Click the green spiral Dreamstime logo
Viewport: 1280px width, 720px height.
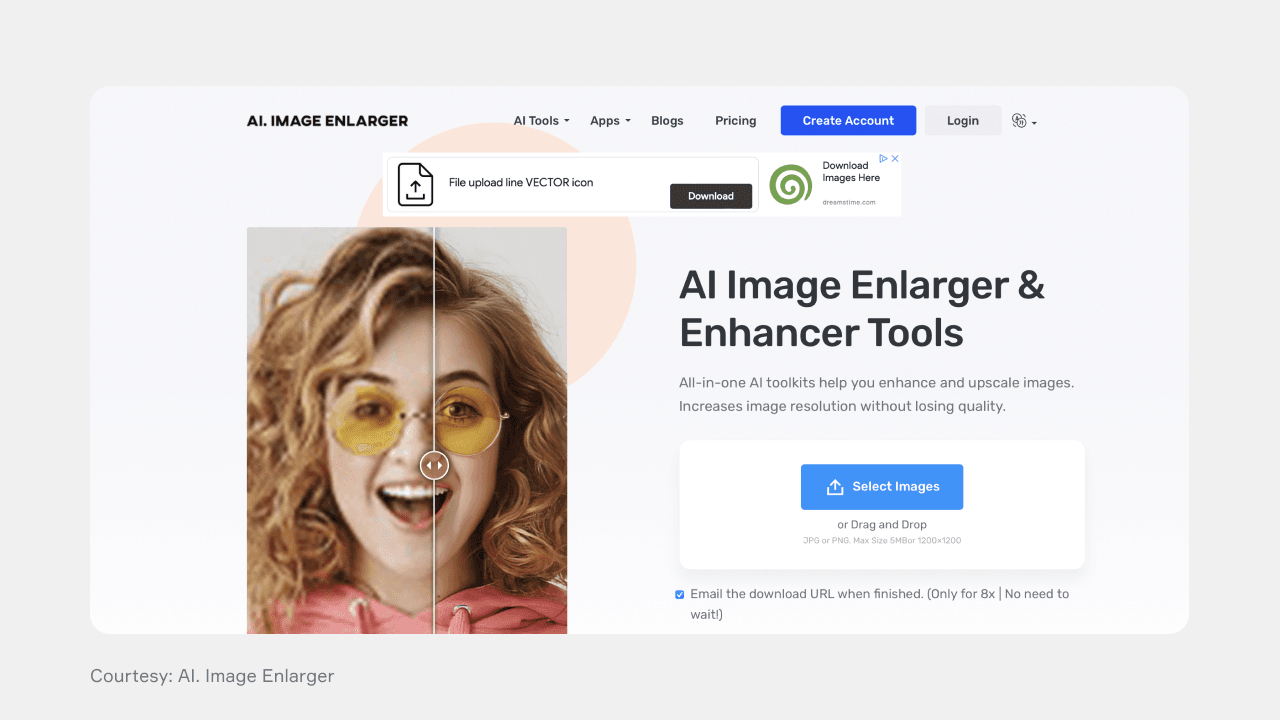coord(791,185)
